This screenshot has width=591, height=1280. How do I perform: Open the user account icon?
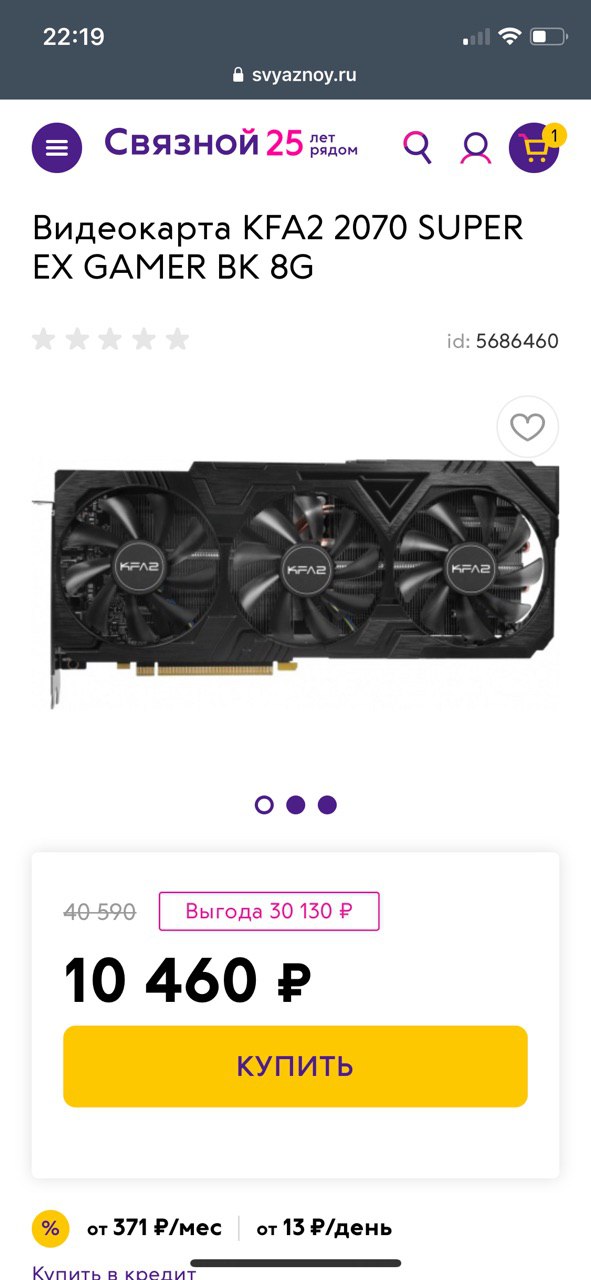click(475, 148)
